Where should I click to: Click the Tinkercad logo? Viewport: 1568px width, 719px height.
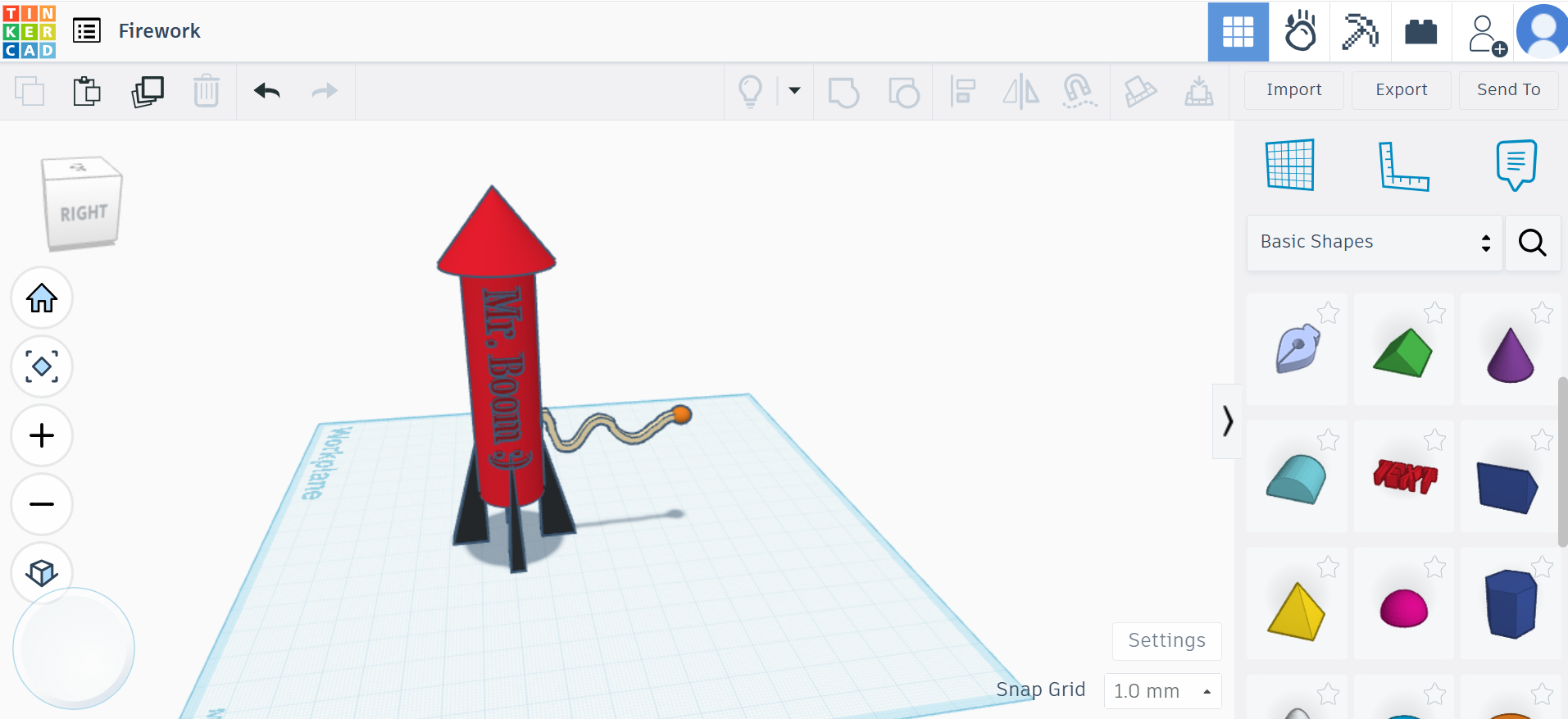point(30,31)
